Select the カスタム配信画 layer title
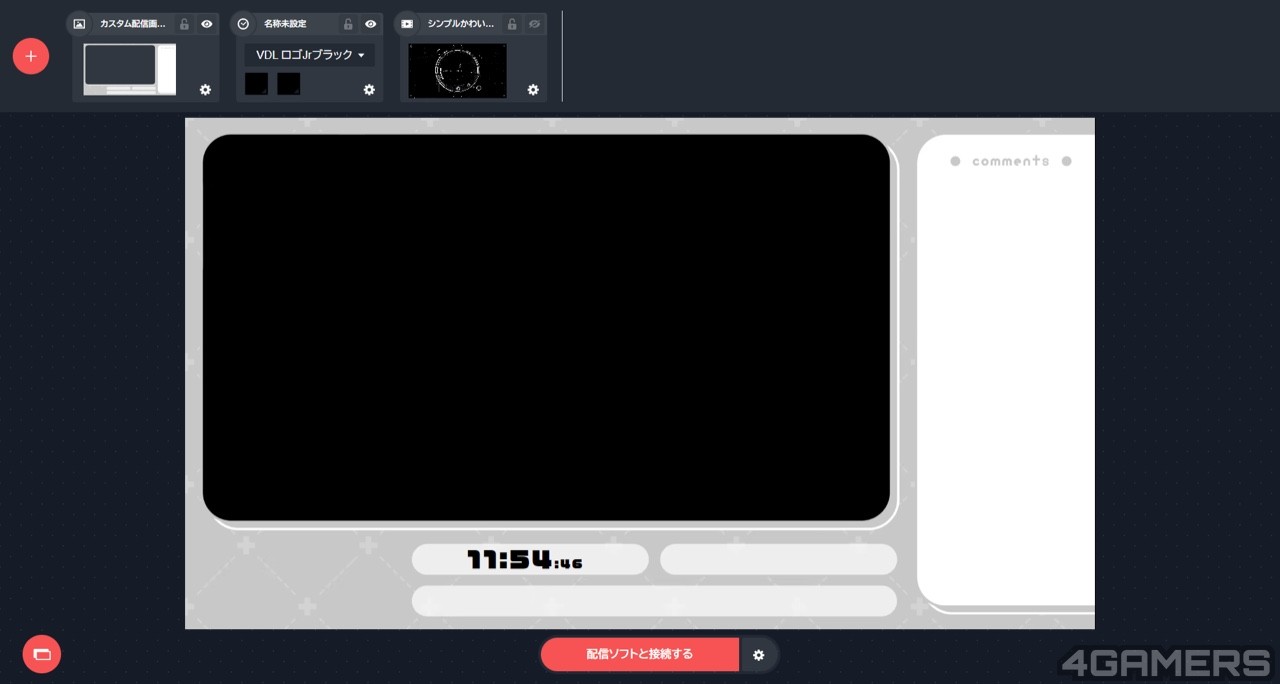The height and width of the screenshot is (684, 1280). point(133,24)
